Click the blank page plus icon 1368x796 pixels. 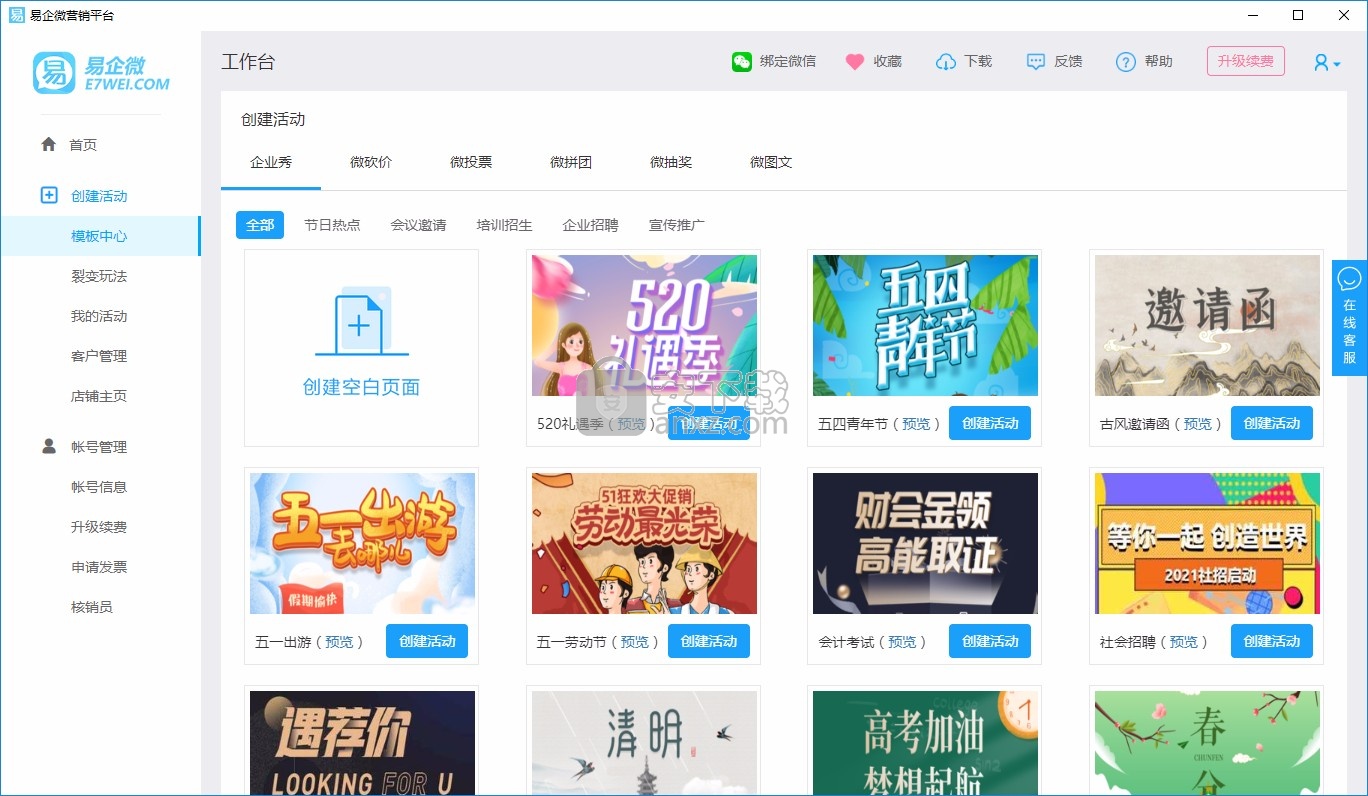361,320
